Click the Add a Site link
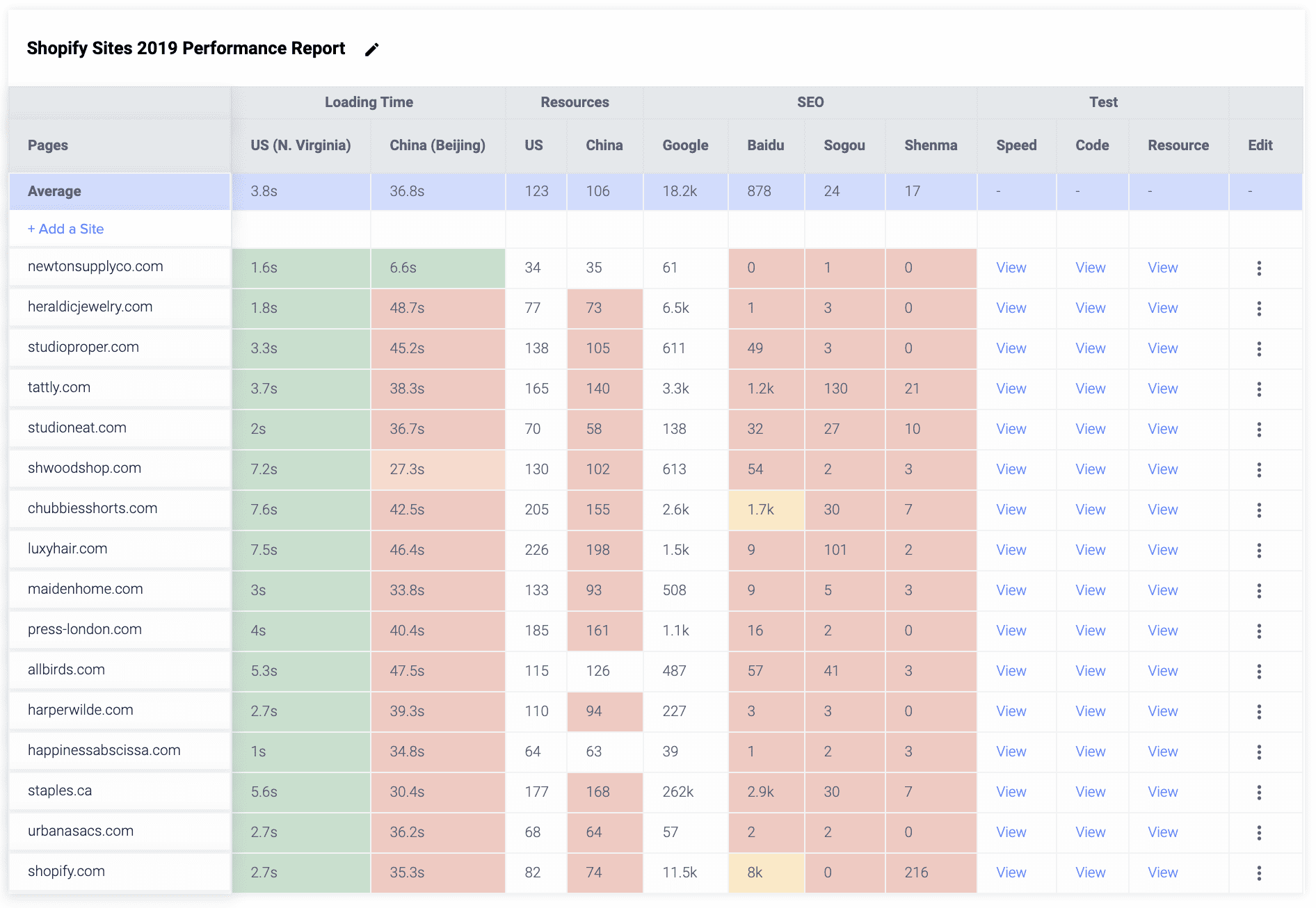 [x=66, y=229]
